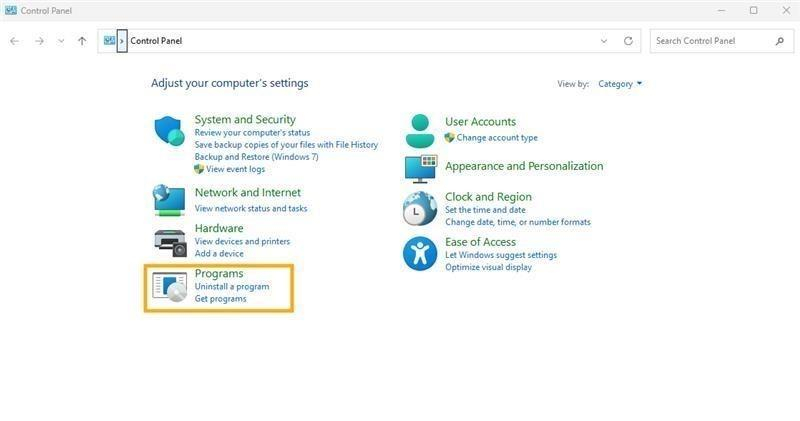Open Appearance and Personalization monitor icon
800x421 pixels.
[421, 169]
